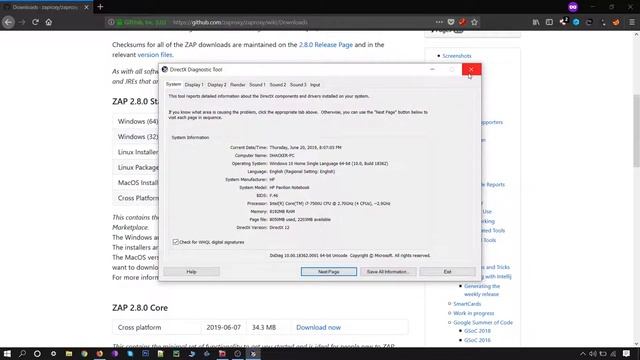Screen dimensions: 640x360
Task: Click the purple private browsing mask icon
Action: coord(573,7)
